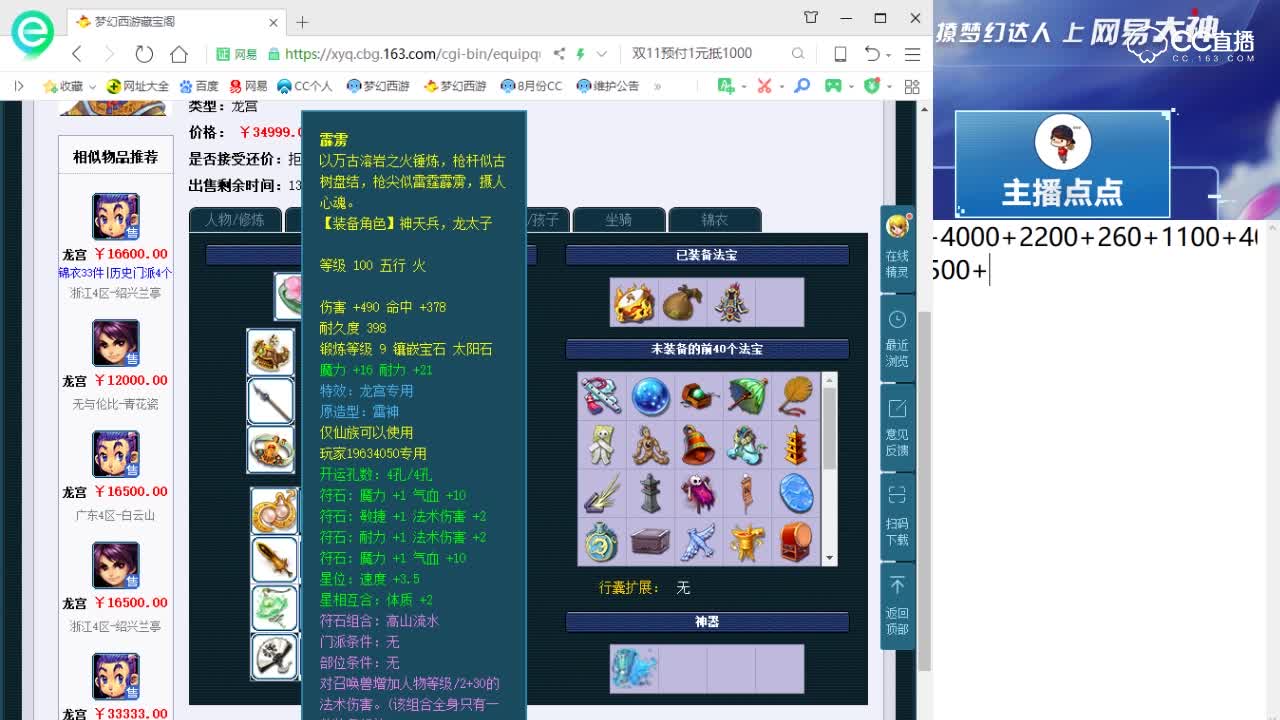The width and height of the screenshot is (1280, 720).
Task: Open the 百度 bookmark
Action: coord(198,86)
